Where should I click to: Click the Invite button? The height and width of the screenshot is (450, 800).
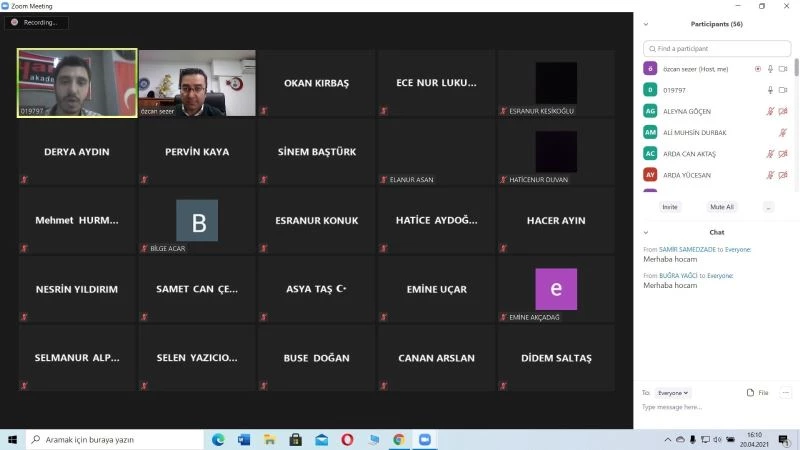pyautogui.click(x=669, y=207)
